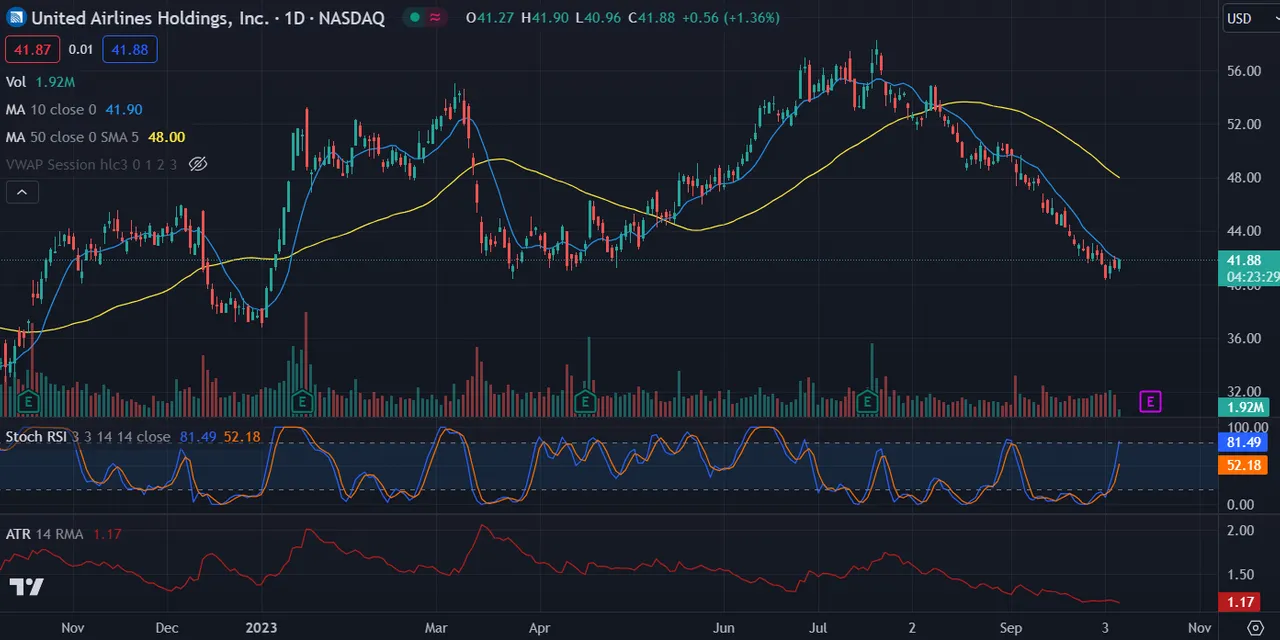This screenshot has height=640, width=1280.
Task: Open the purple upcoming earnings E marker
Action: [1150, 402]
